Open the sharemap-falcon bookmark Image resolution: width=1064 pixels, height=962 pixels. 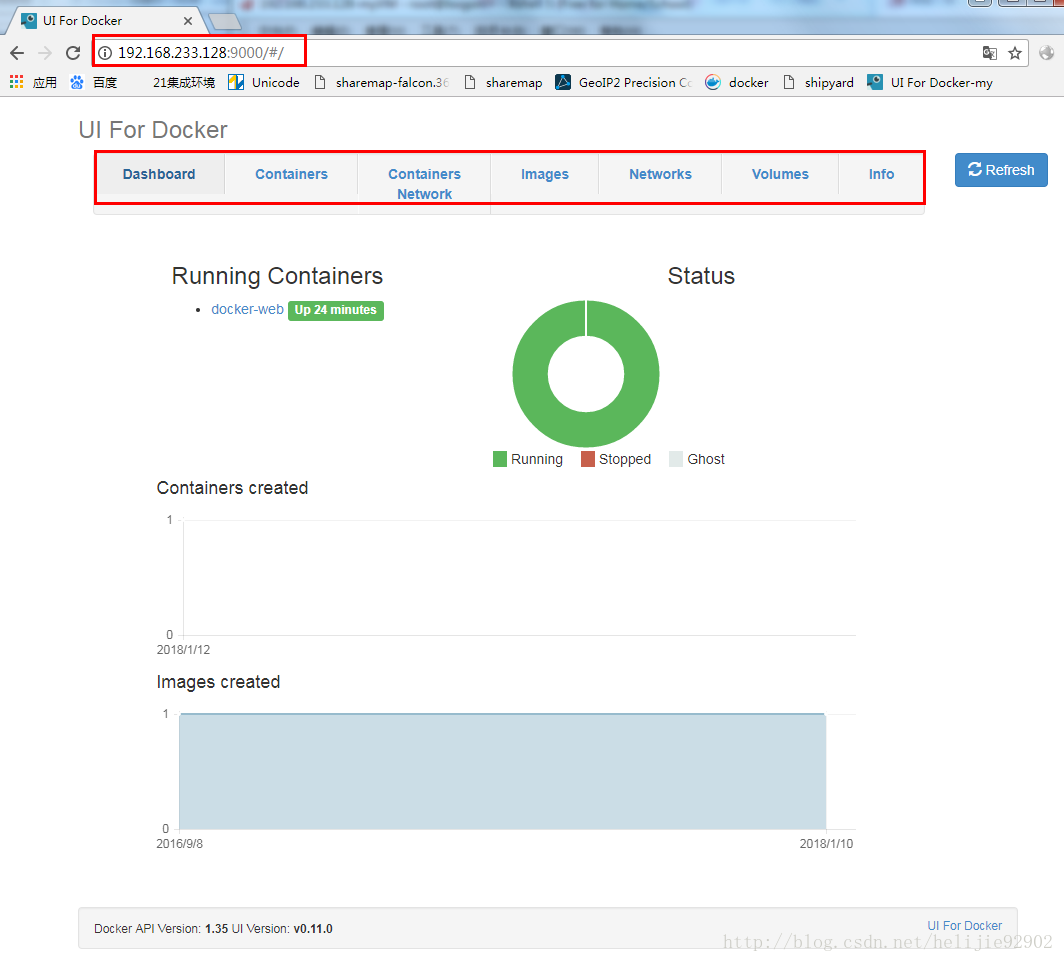(381, 83)
